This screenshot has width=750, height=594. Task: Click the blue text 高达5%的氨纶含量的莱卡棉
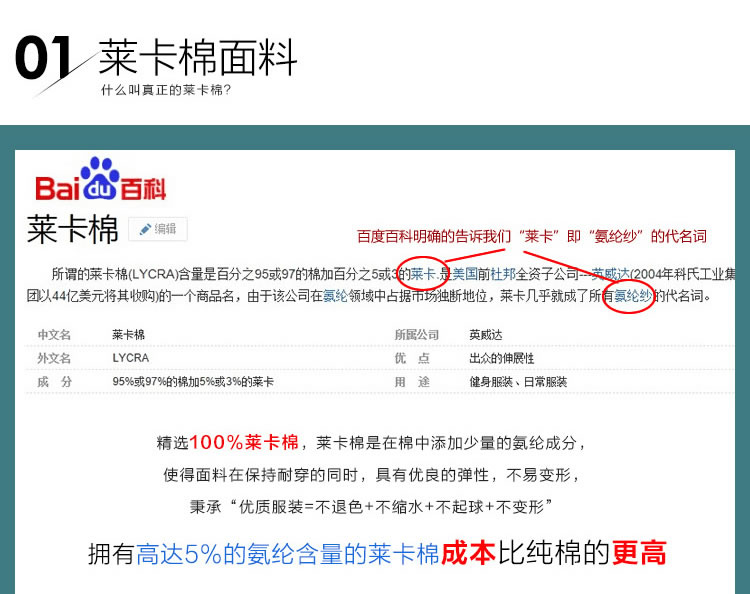click(x=288, y=554)
